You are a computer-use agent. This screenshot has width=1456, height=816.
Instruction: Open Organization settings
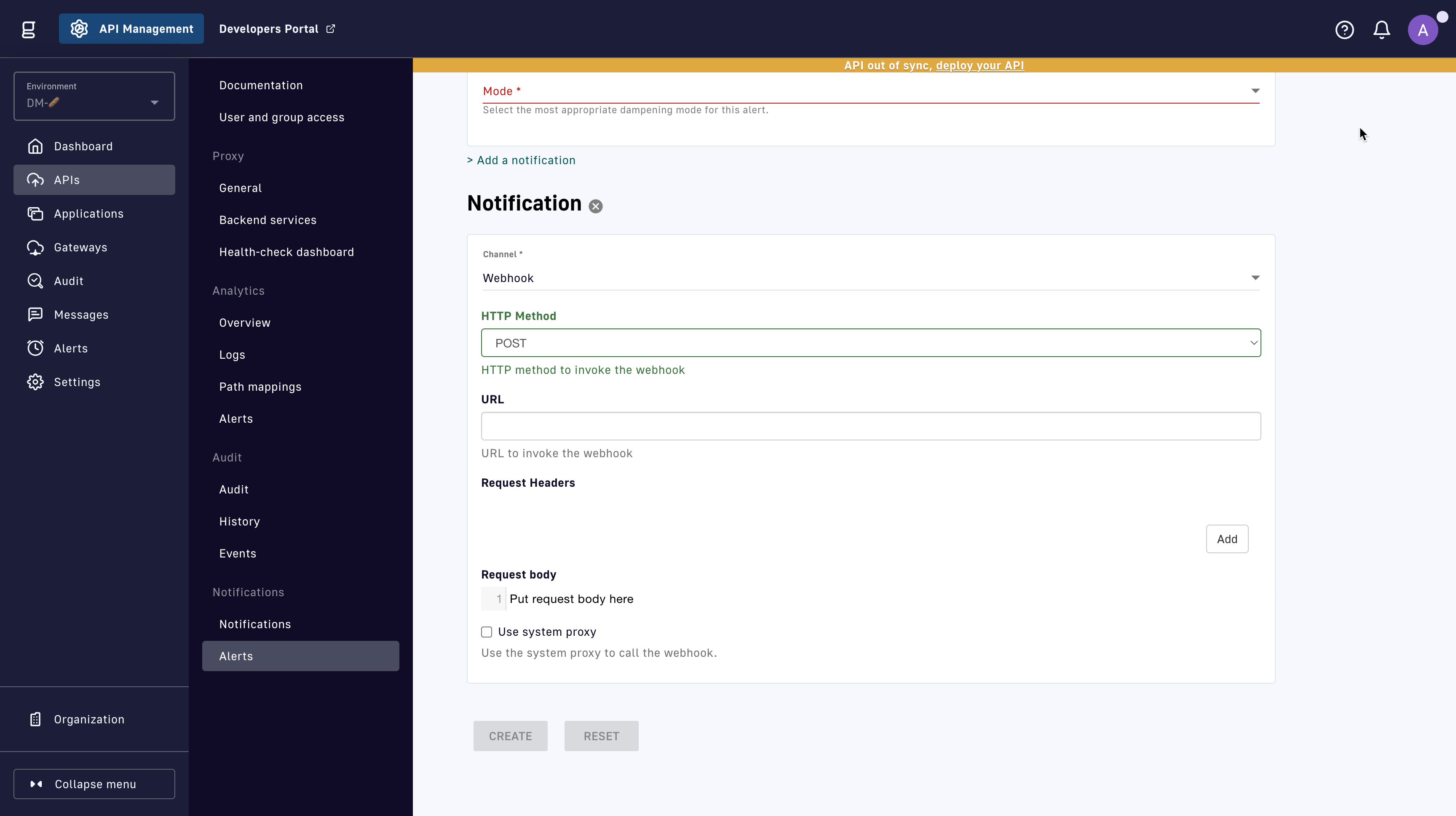point(89,719)
